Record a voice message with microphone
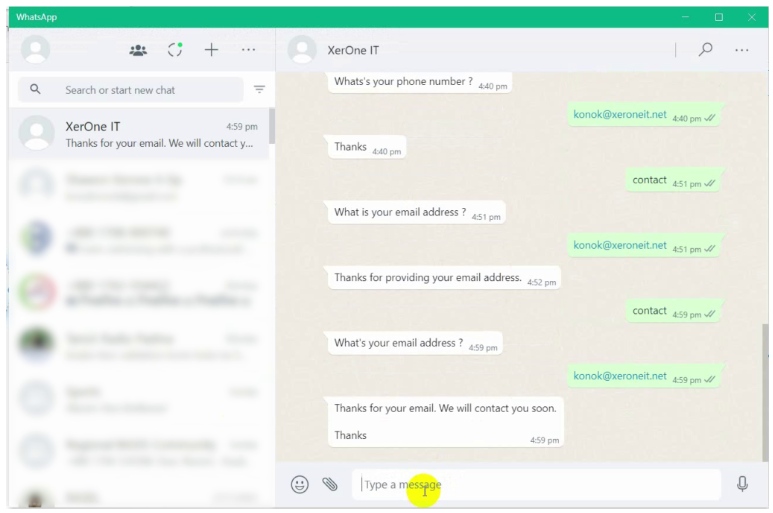 coord(742,484)
